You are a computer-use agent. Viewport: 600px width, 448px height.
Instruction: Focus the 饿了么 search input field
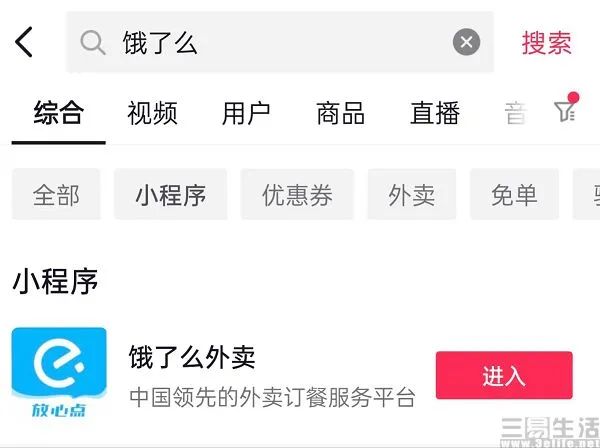pos(280,42)
